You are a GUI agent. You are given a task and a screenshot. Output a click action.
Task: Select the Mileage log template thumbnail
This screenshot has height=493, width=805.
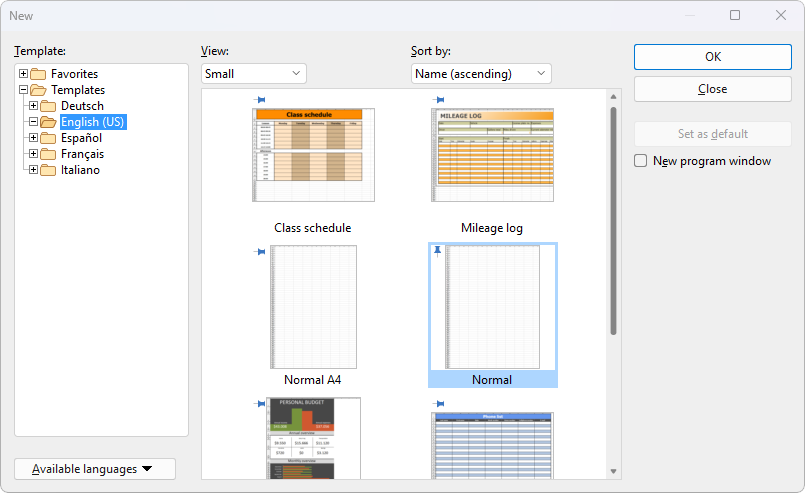[x=492, y=155]
